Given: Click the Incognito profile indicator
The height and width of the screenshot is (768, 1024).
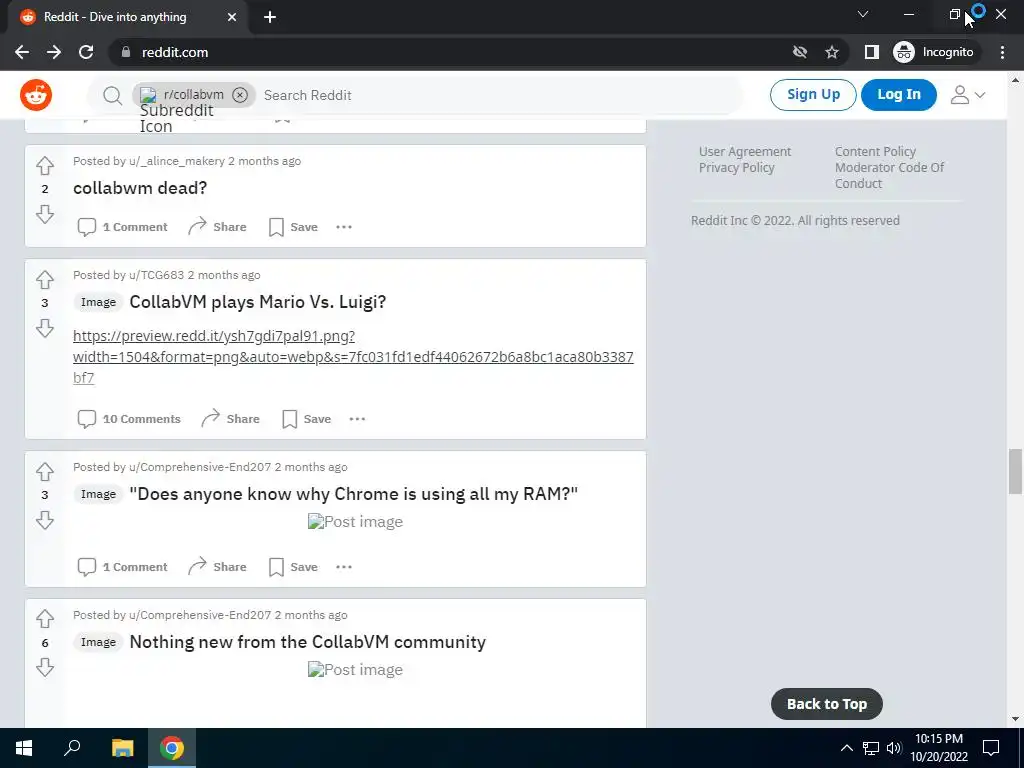Looking at the screenshot, I should point(934,52).
